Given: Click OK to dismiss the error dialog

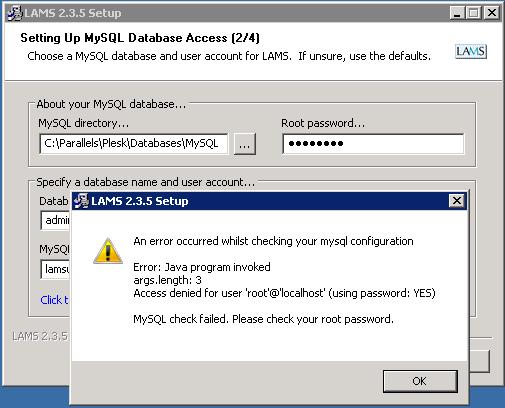Looking at the screenshot, I should 420,381.
